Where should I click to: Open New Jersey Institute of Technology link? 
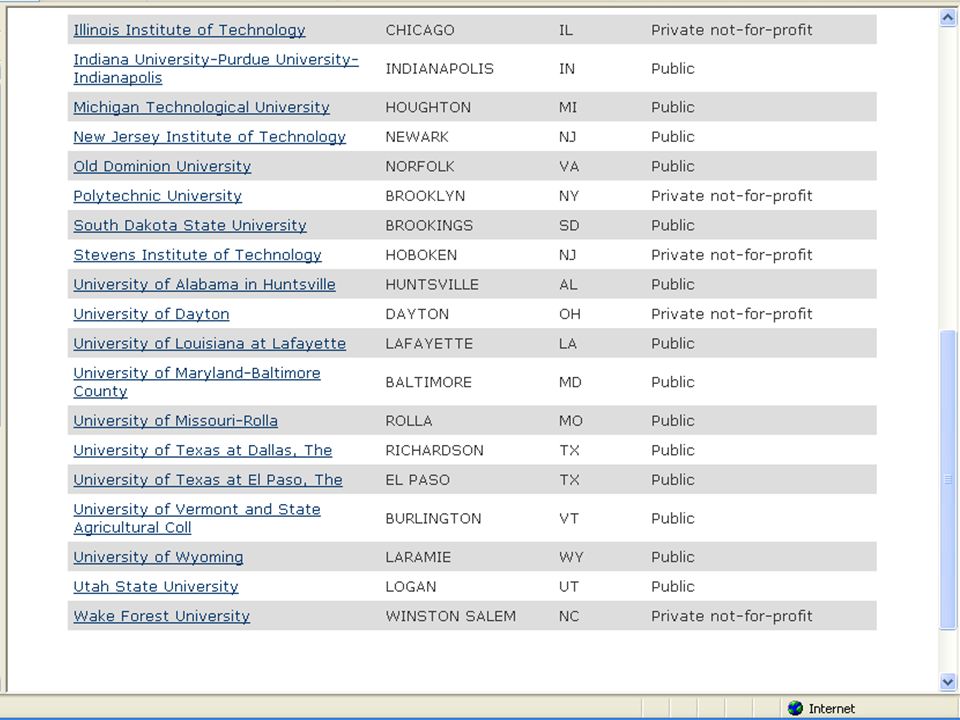[209, 137]
